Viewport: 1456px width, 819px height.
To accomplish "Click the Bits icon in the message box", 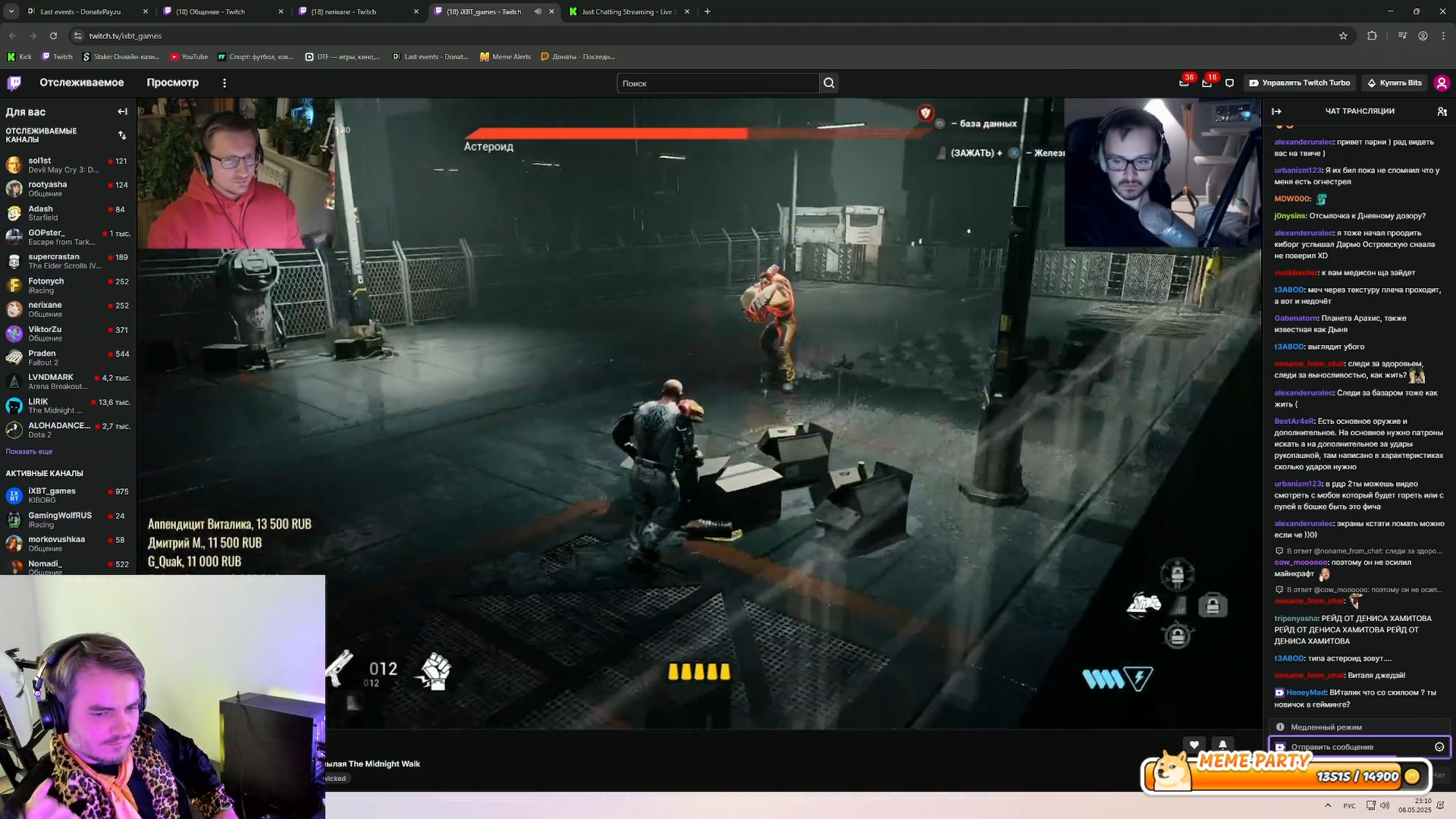I will tap(1280, 747).
